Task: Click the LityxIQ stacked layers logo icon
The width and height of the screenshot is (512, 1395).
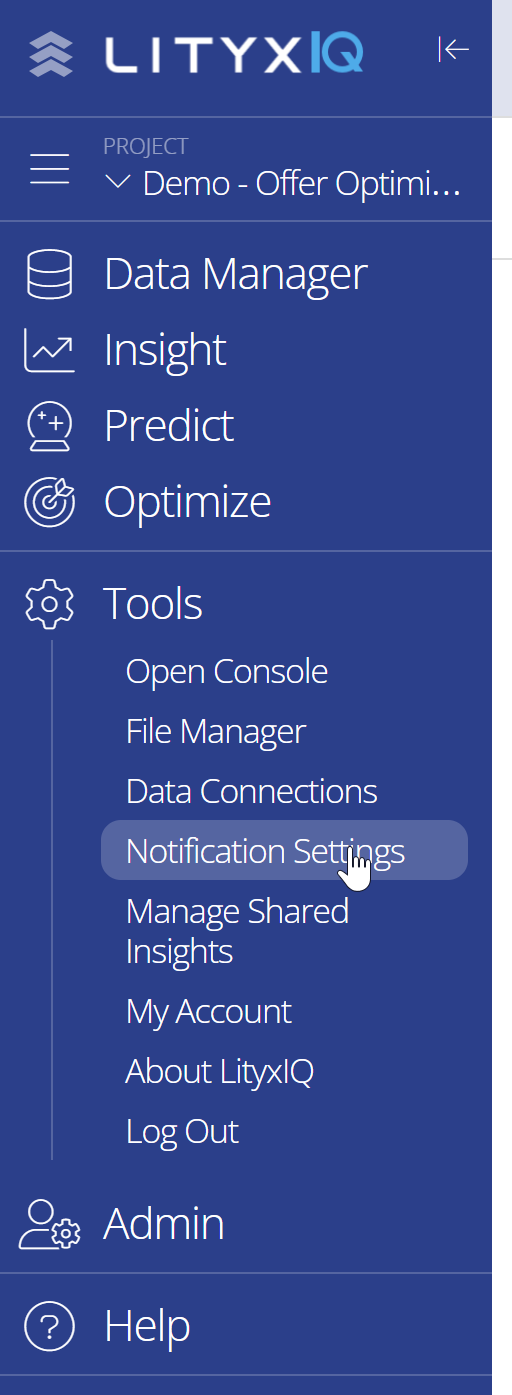Action: (x=50, y=54)
